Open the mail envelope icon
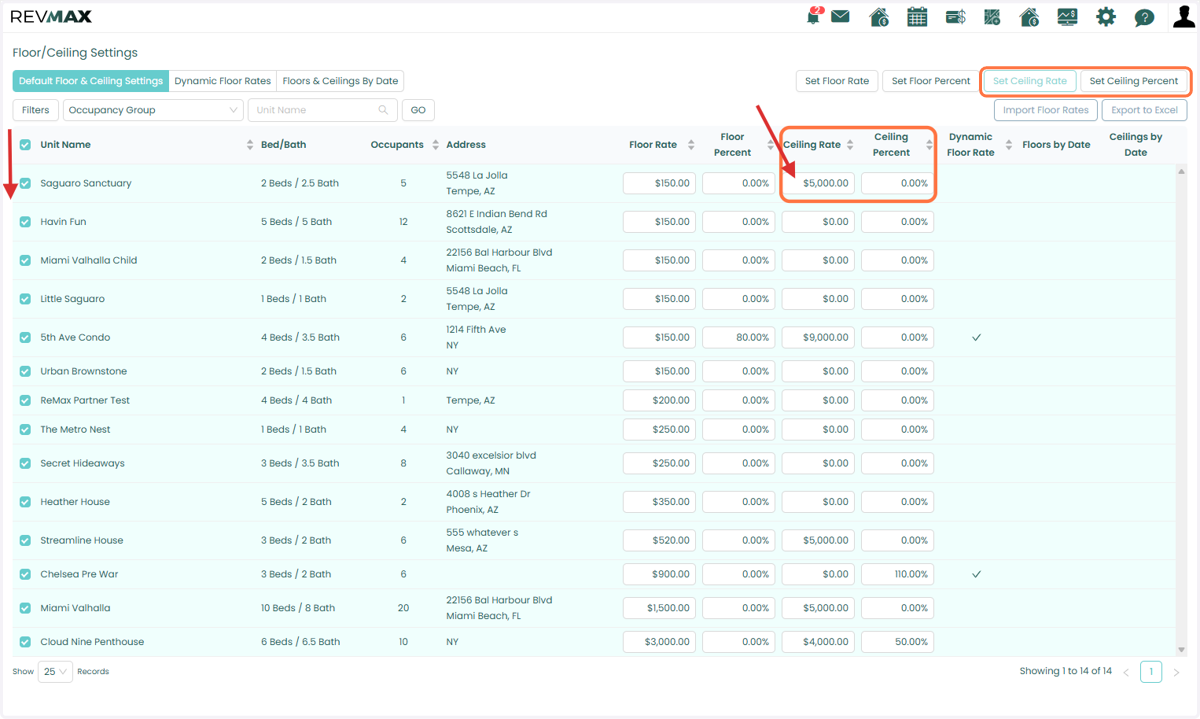Image resolution: width=1200 pixels, height=719 pixels. pyautogui.click(x=840, y=17)
